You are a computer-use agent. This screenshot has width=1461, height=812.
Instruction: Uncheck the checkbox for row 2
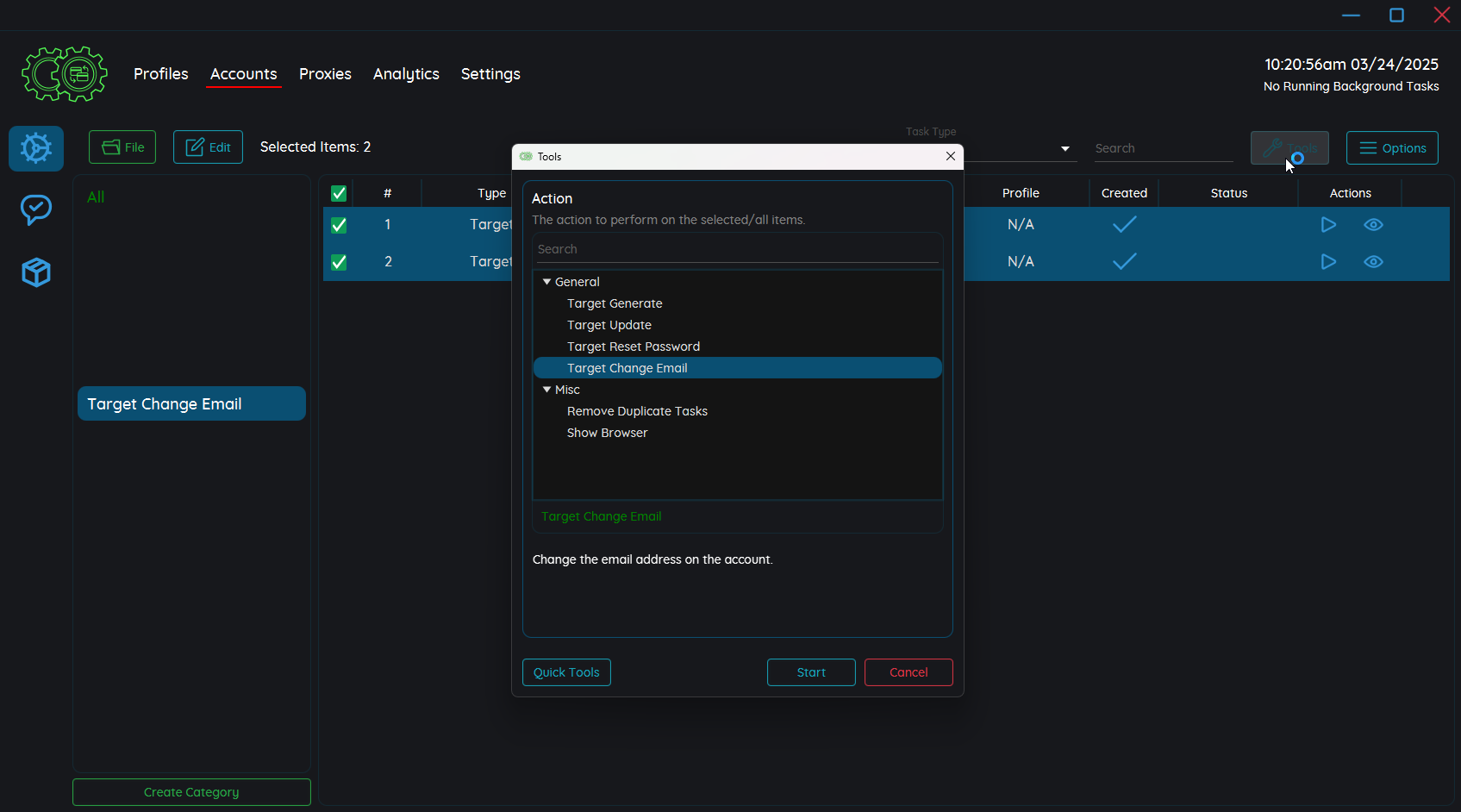(339, 262)
